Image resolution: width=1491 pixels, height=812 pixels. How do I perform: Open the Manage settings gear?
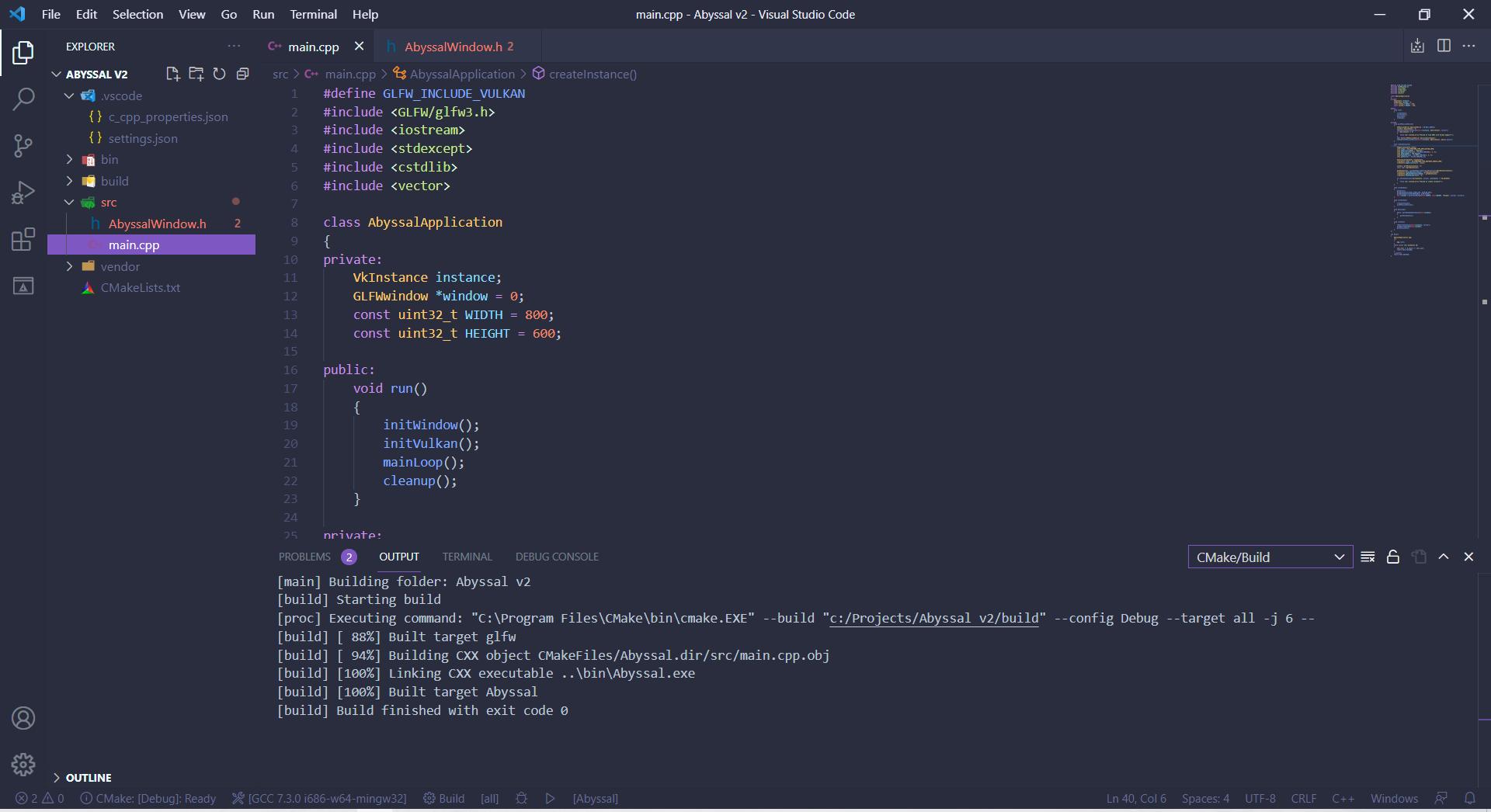click(x=23, y=765)
